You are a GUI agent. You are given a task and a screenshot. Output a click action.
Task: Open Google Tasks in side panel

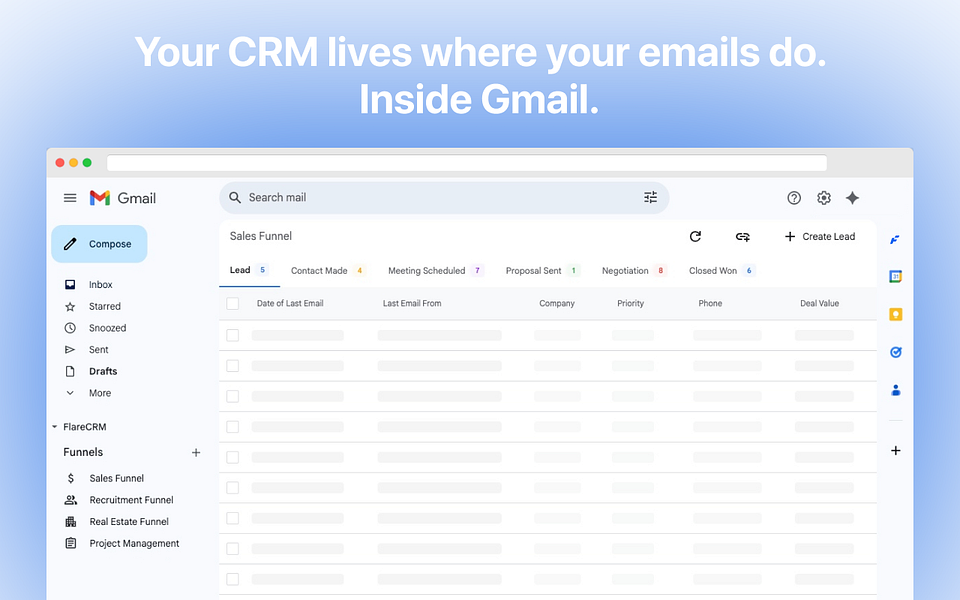pos(895,352)
